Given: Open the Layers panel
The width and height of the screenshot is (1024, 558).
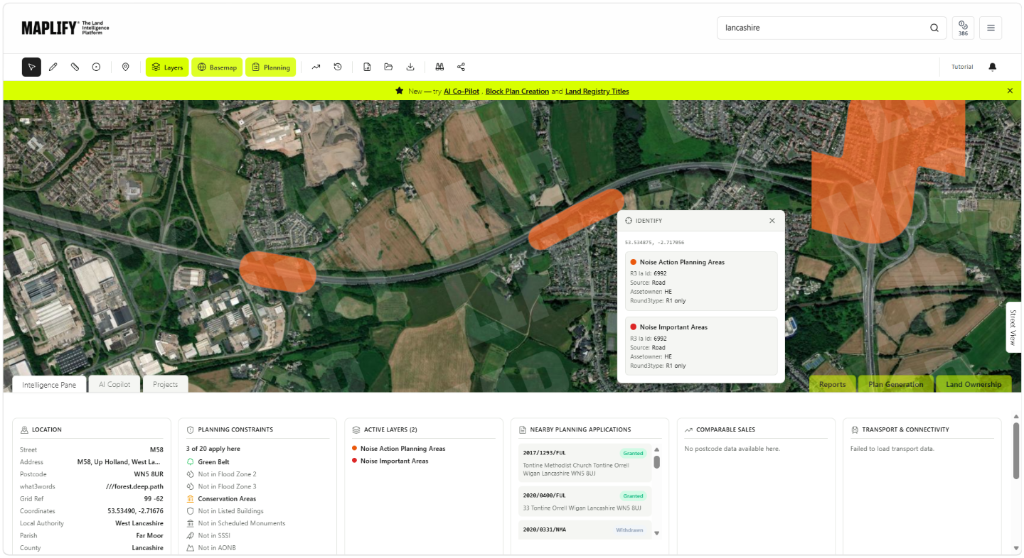Looking at the screenshot, I should tap(167, 67).
